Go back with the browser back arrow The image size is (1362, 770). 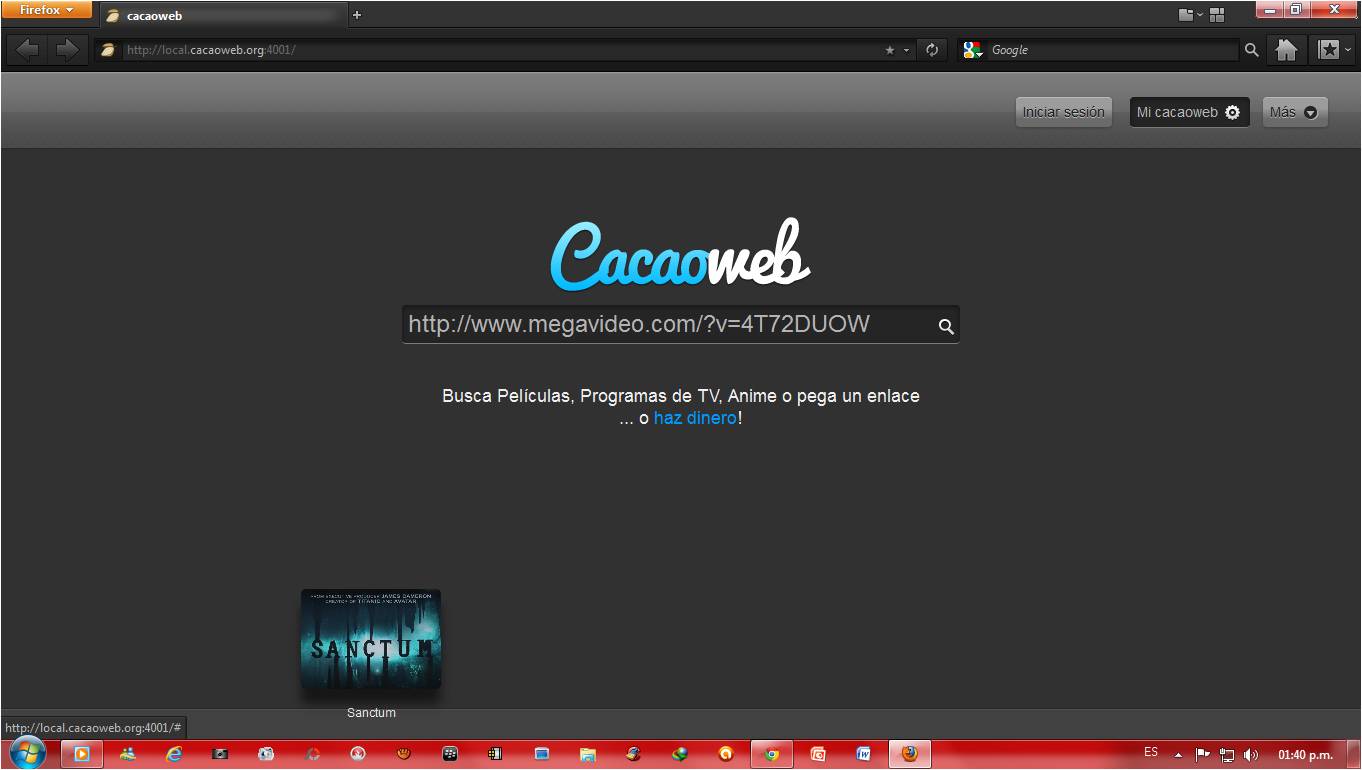(27, 50)
